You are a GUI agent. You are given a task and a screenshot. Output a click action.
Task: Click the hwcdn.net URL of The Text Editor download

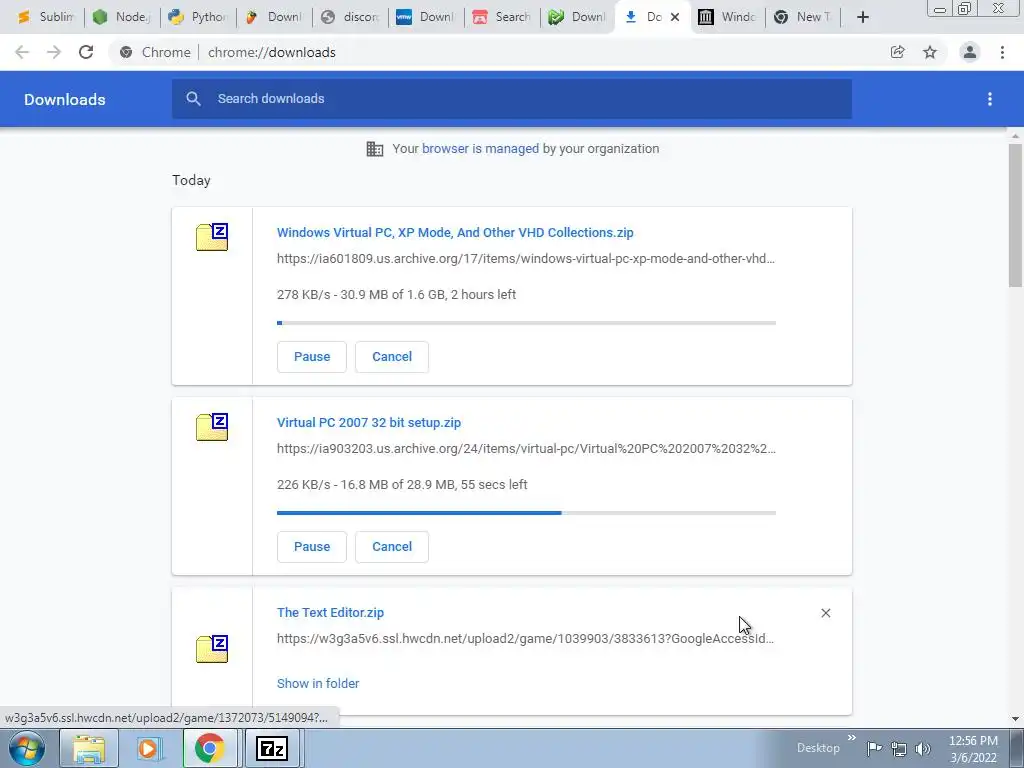pos(526,639)
